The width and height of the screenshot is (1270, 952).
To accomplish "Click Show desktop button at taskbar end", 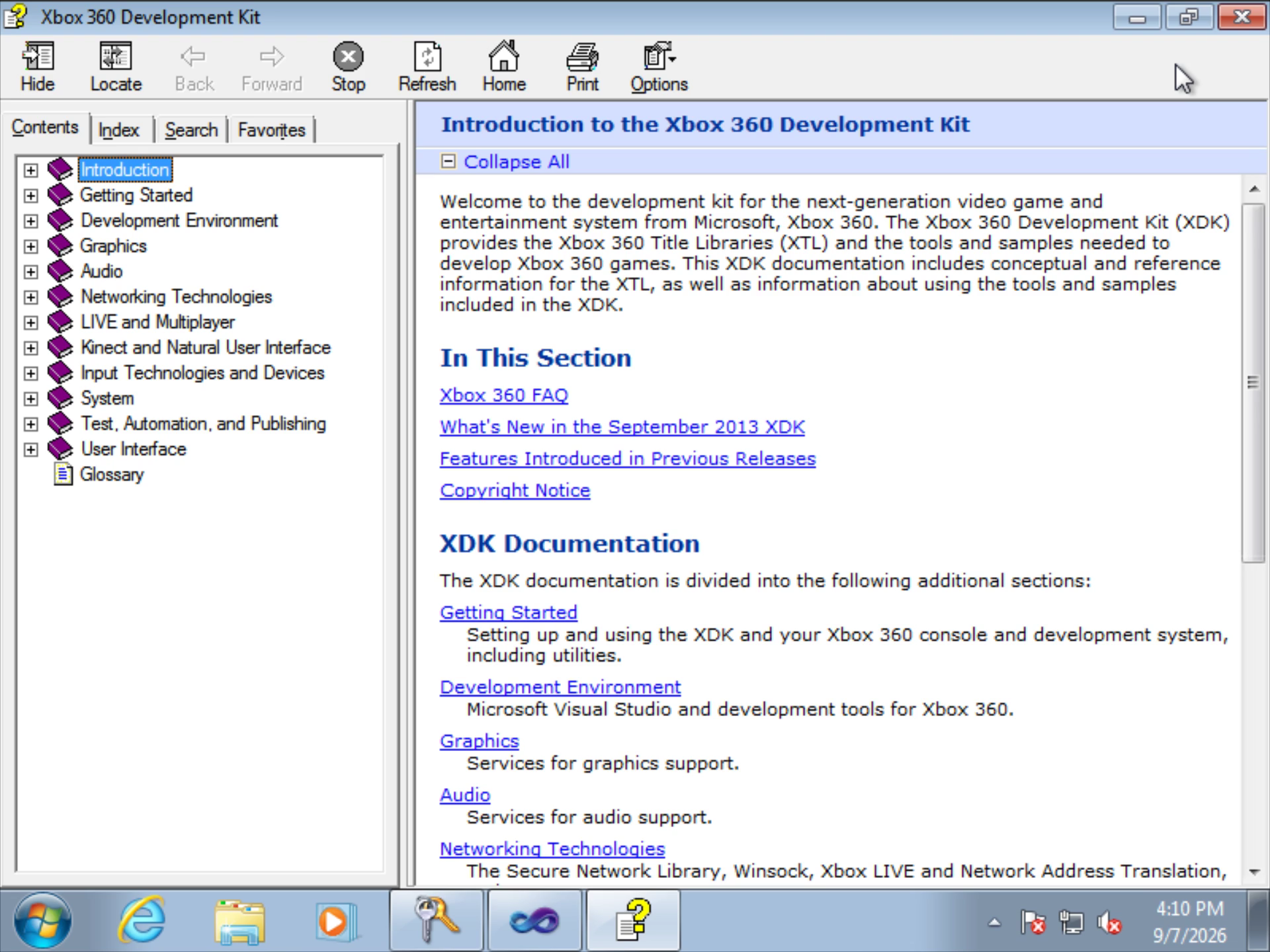I will 1258,921.
